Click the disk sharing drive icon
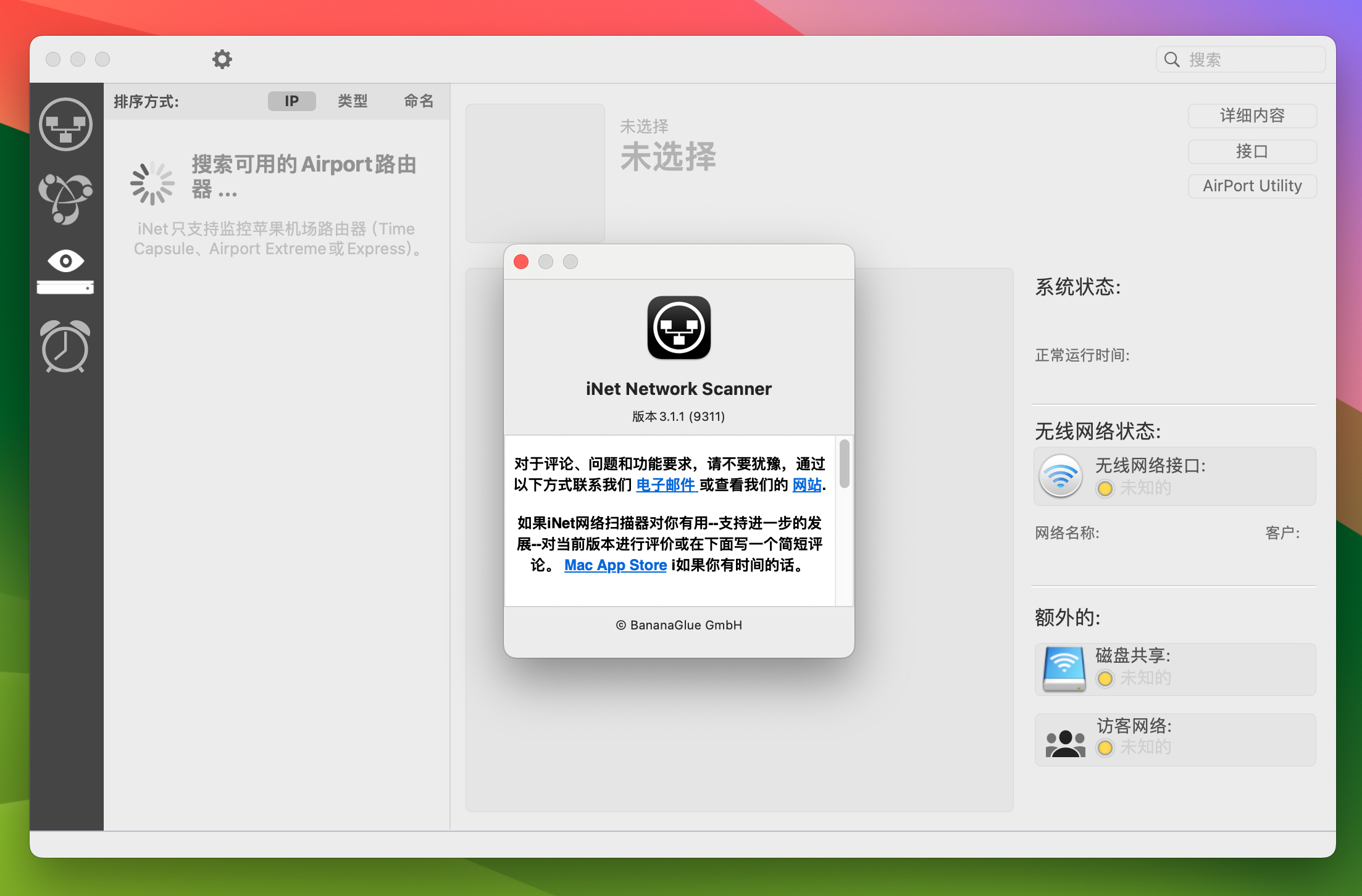Viewport: 1362px width, 896px height. 1064,669
